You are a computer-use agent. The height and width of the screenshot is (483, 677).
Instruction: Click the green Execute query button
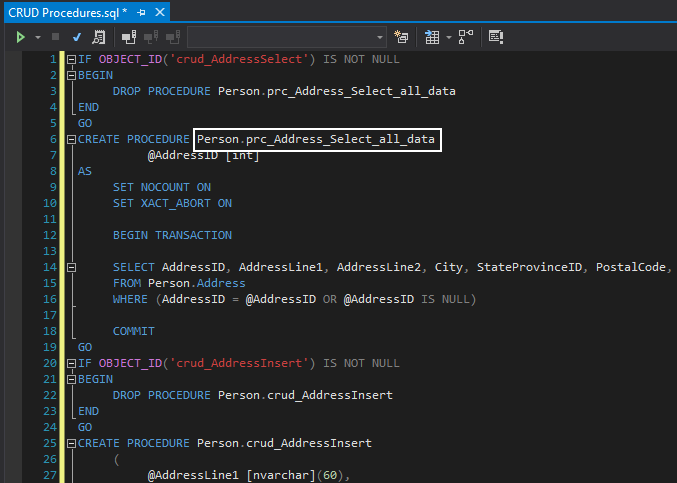[20, 37]
